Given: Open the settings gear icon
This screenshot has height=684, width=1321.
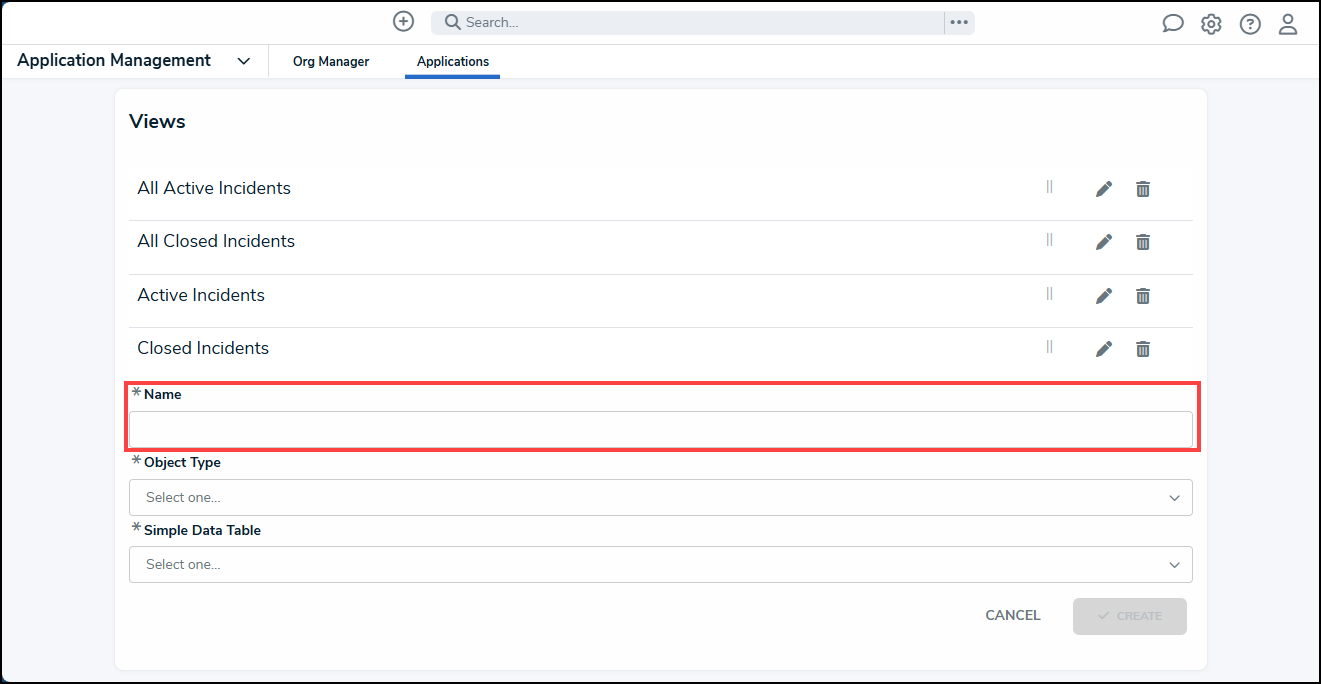Looking at the screenshot, I should click(x=1211, y=24).
